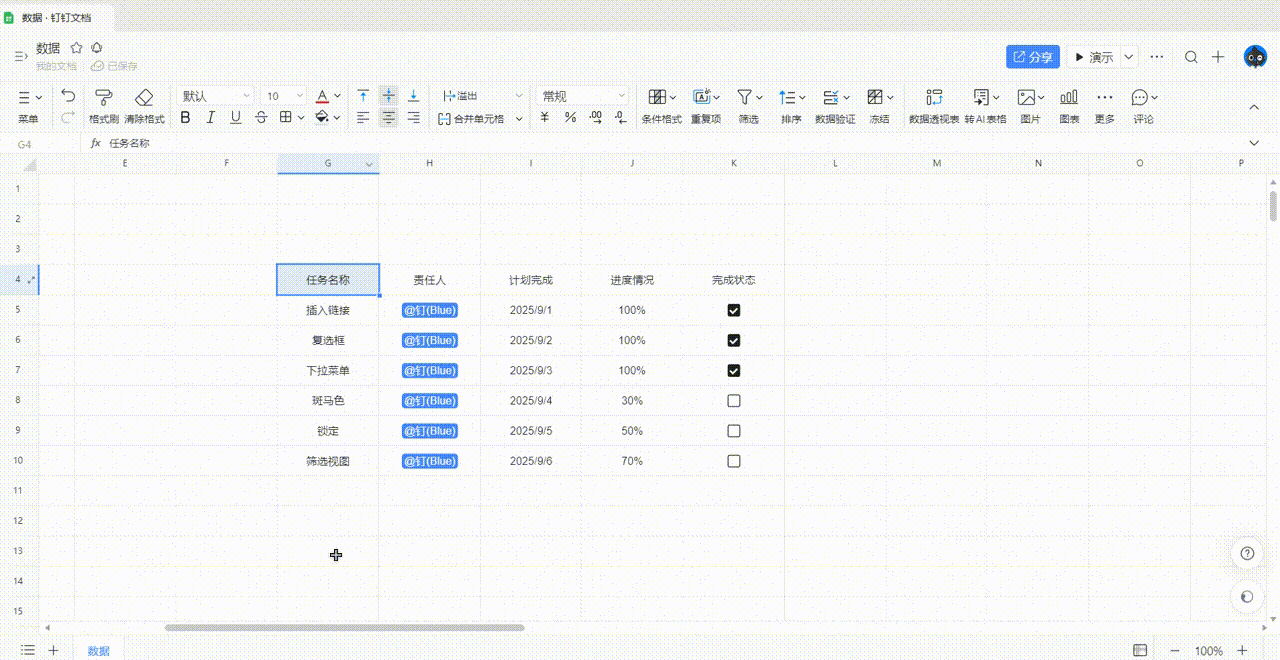The width and height of the screenshot is (1280, 660).
Task: Check the 筛选视图 completion checkbox
Action: tap(734, 461)
